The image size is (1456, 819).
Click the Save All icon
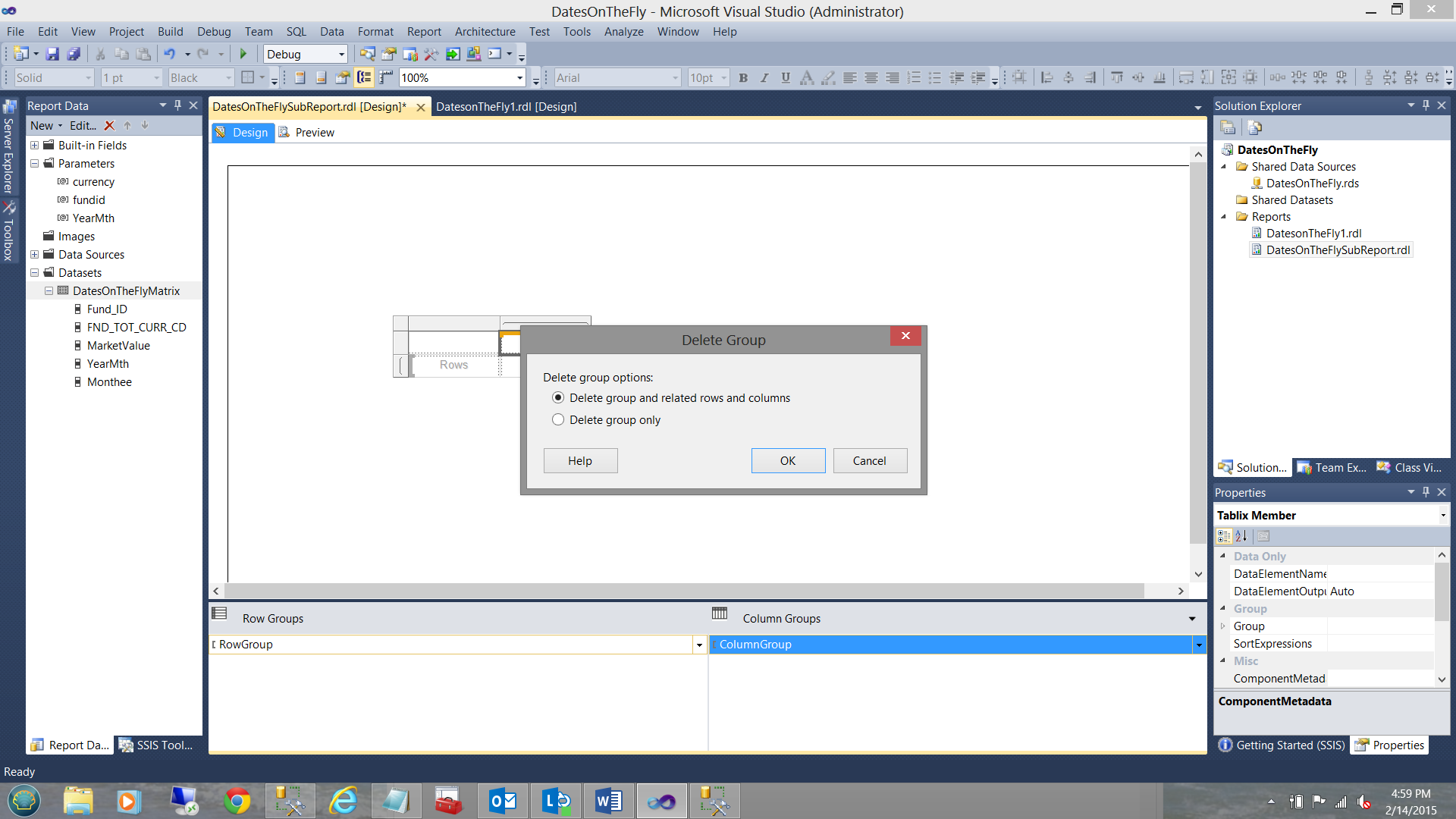[74, 54]
